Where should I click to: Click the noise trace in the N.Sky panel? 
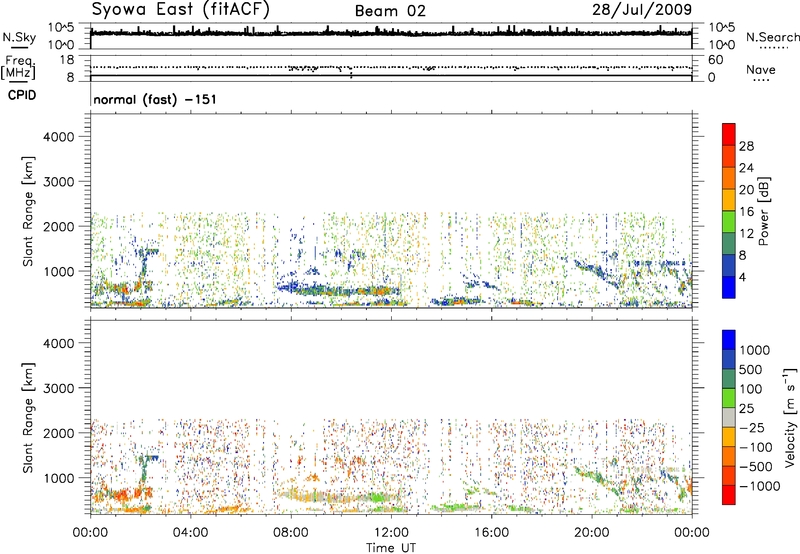coord(391,33)
